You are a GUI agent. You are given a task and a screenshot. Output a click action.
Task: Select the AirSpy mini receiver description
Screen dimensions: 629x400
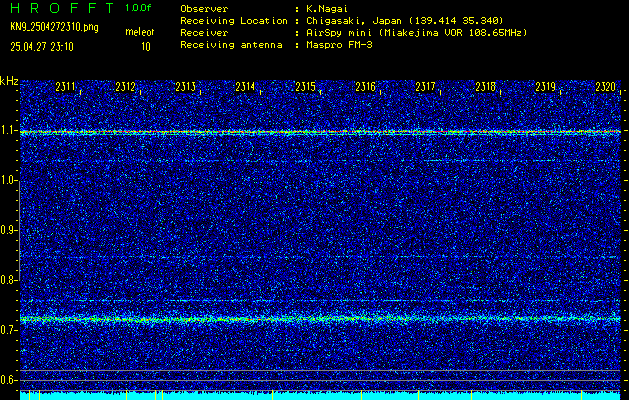pyautogui.click(x=417, y=32)
